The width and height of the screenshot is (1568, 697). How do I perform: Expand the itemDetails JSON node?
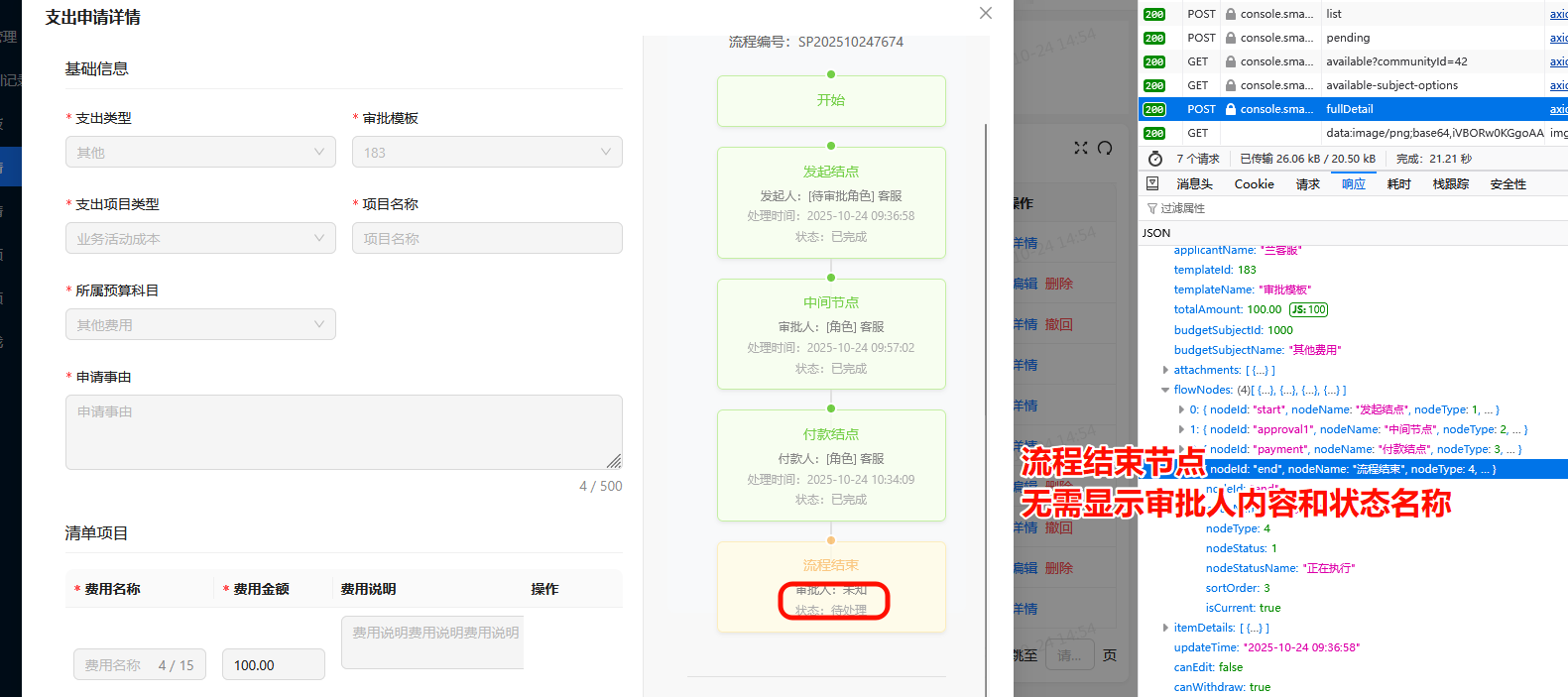[x=1165, y=628]
